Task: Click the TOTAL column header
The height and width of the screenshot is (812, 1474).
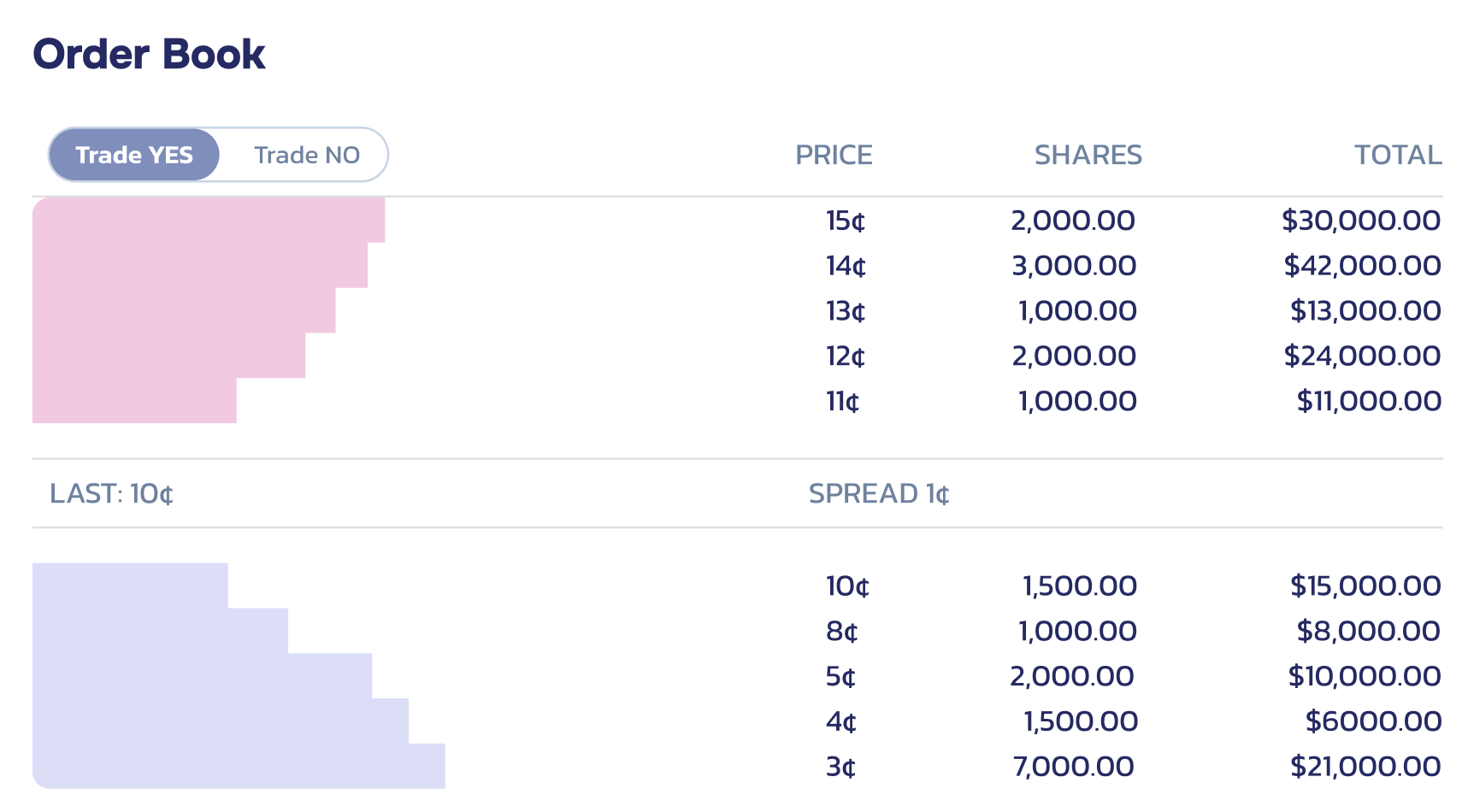Action: point(1397,155)
